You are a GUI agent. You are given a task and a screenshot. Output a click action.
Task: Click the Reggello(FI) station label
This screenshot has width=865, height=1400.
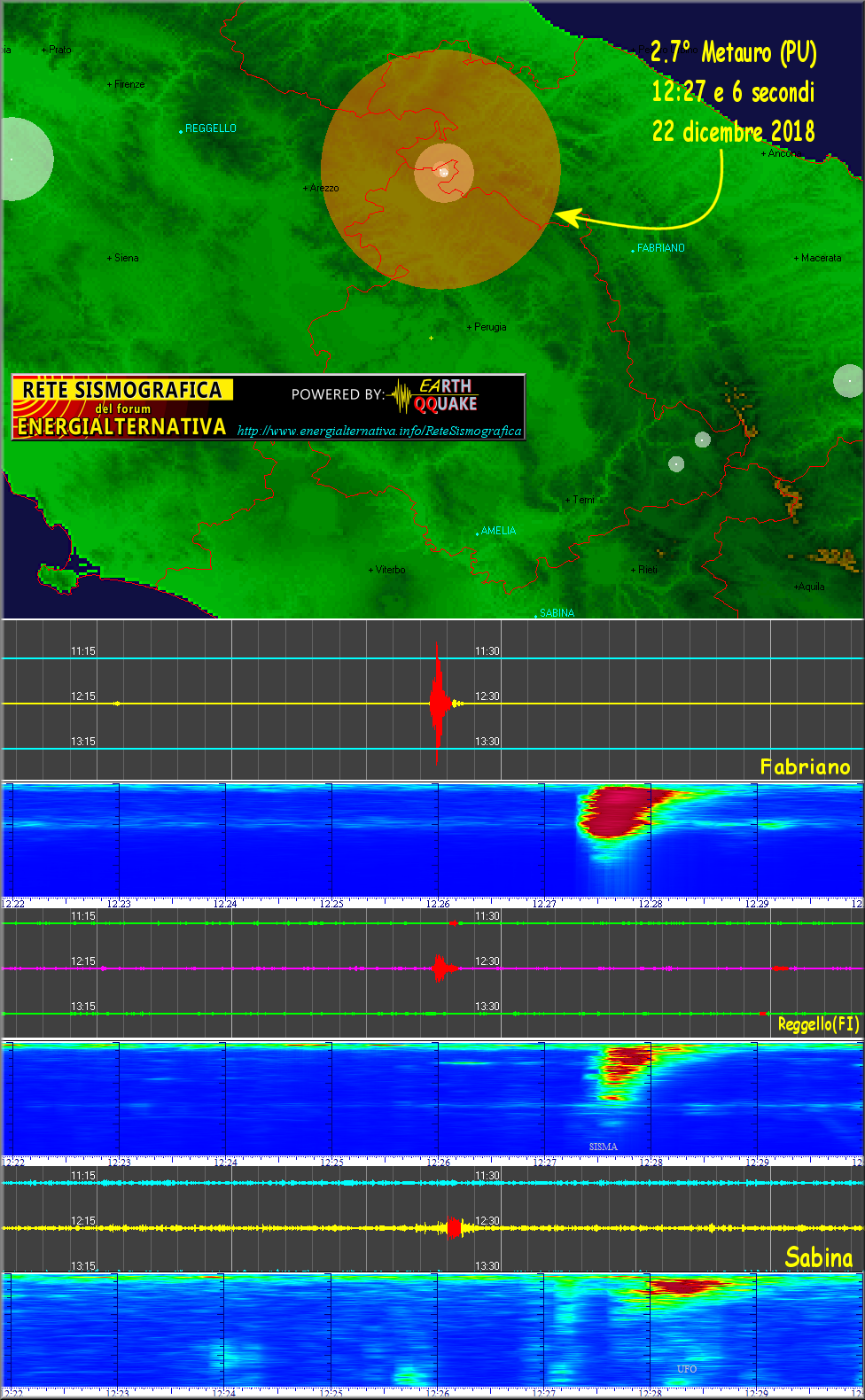[818, 1024]
